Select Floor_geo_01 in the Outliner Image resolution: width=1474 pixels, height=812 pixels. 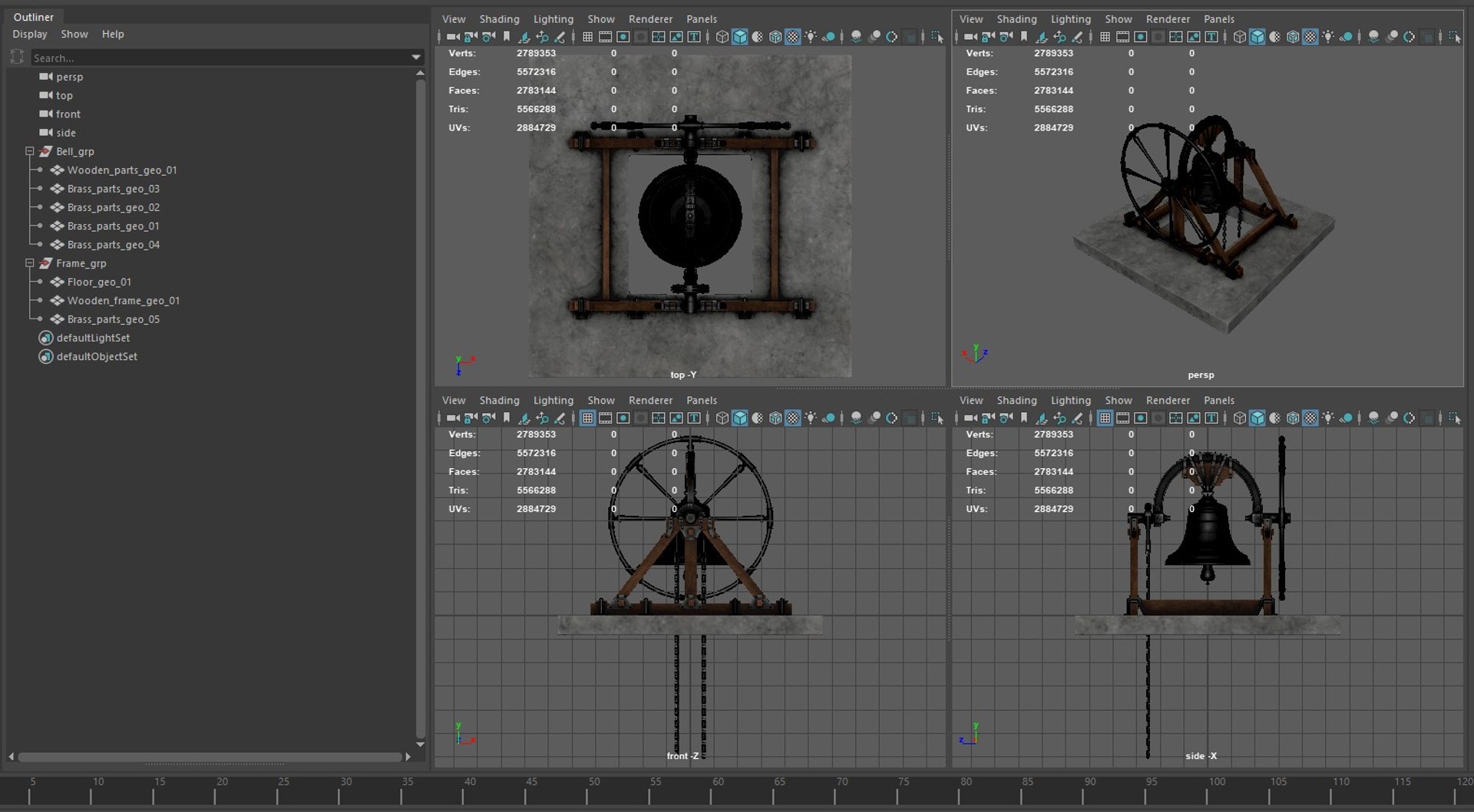[x=99, y=282]
